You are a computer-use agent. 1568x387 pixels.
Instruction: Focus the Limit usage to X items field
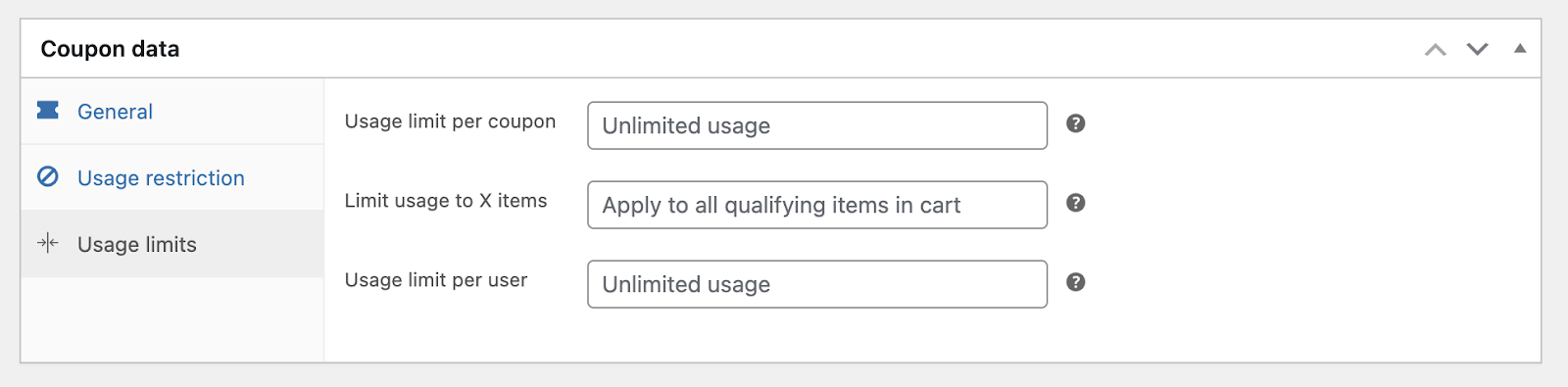point(817,205)
